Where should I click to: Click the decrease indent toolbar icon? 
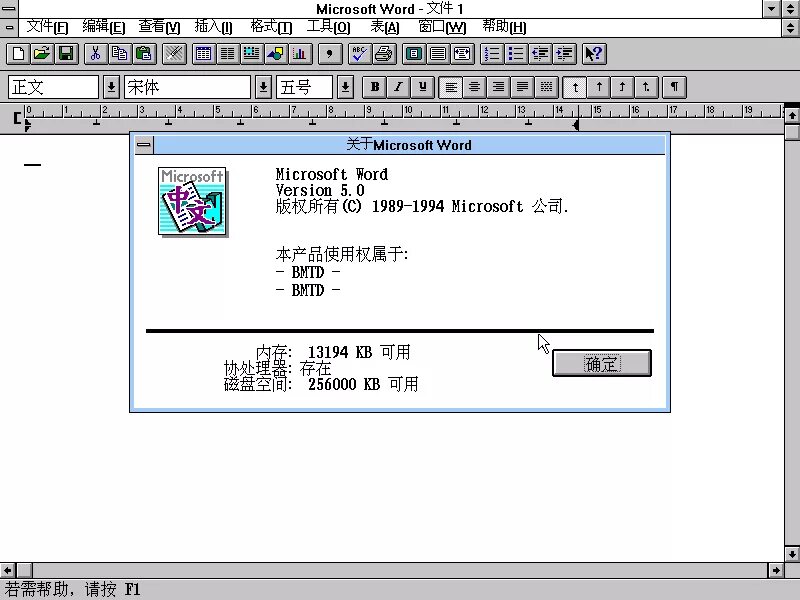coord(540,54)
